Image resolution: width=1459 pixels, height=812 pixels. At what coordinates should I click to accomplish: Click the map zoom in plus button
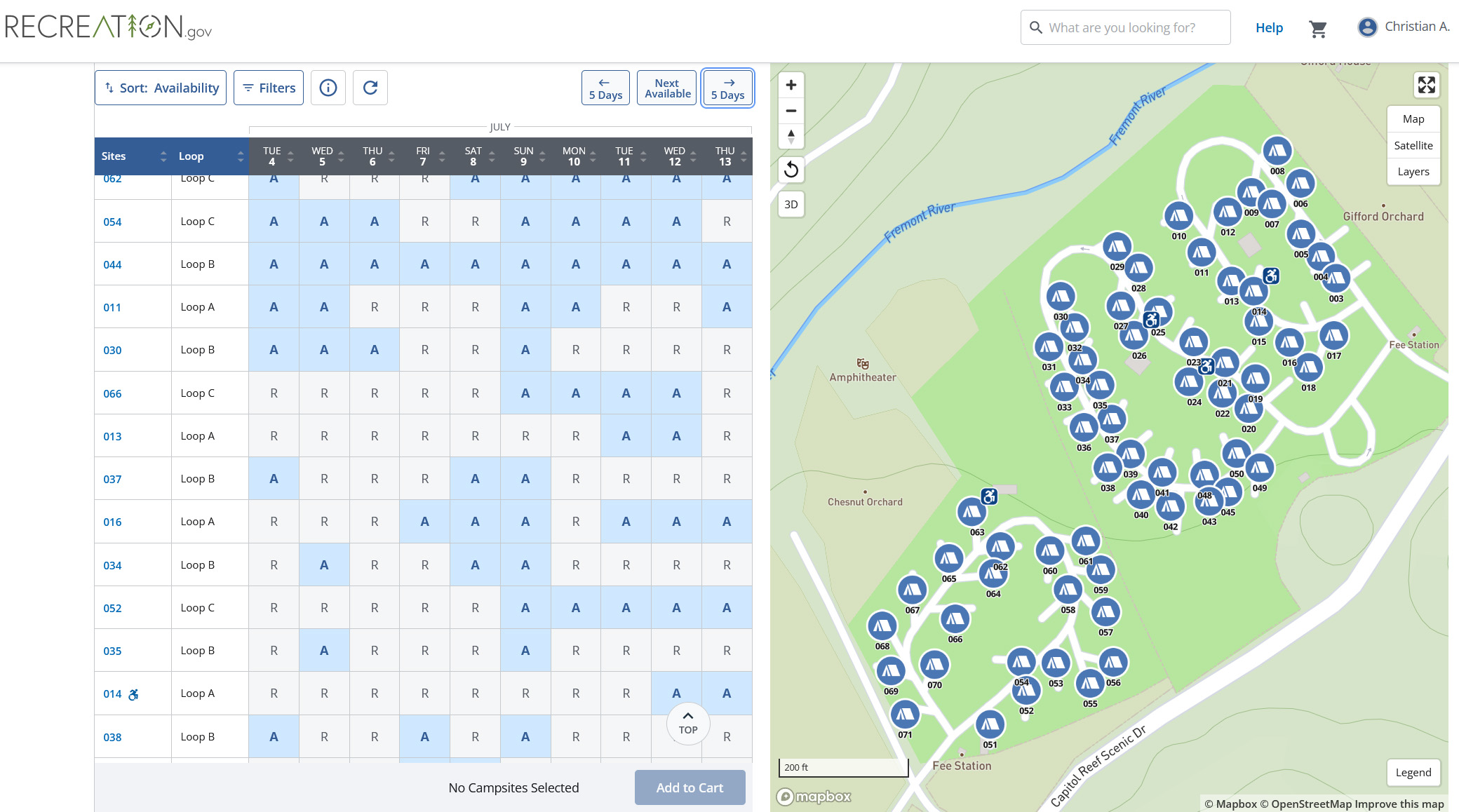(791, 85)
